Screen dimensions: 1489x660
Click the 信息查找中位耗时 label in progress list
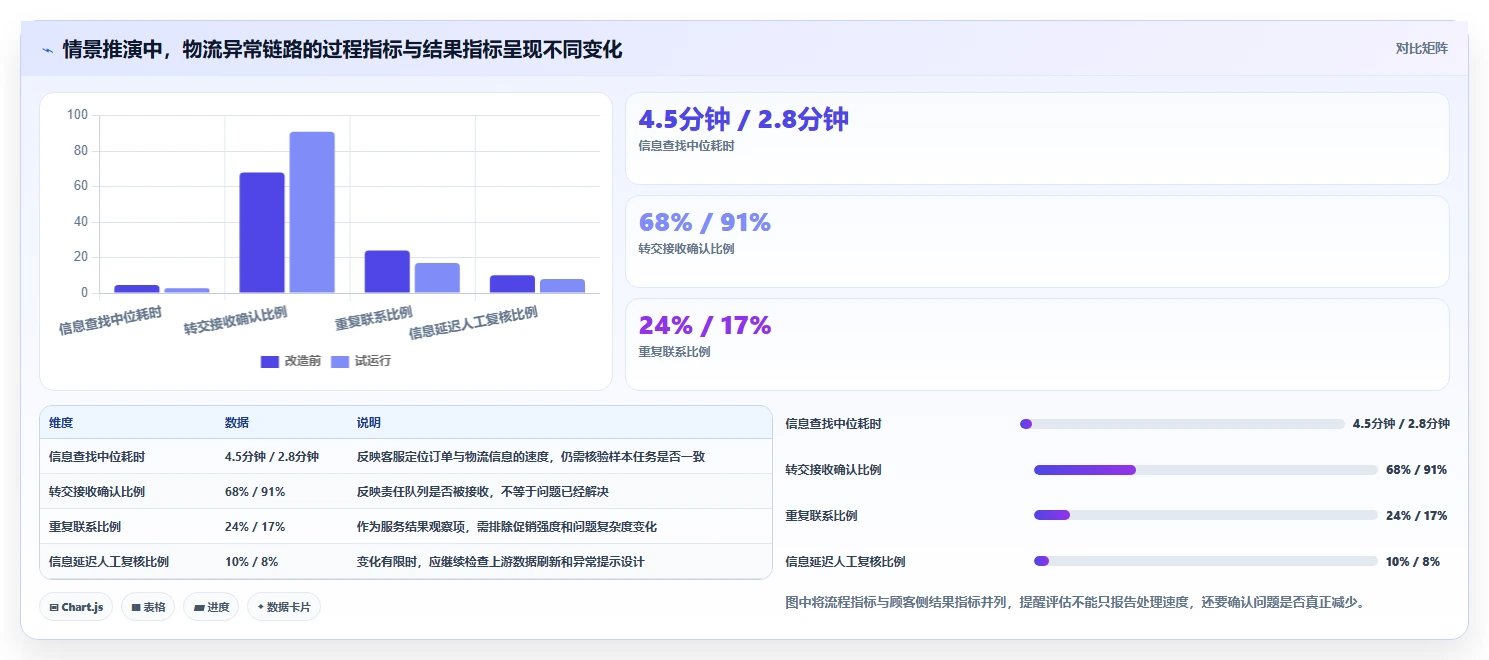click(x=834, y=424)
